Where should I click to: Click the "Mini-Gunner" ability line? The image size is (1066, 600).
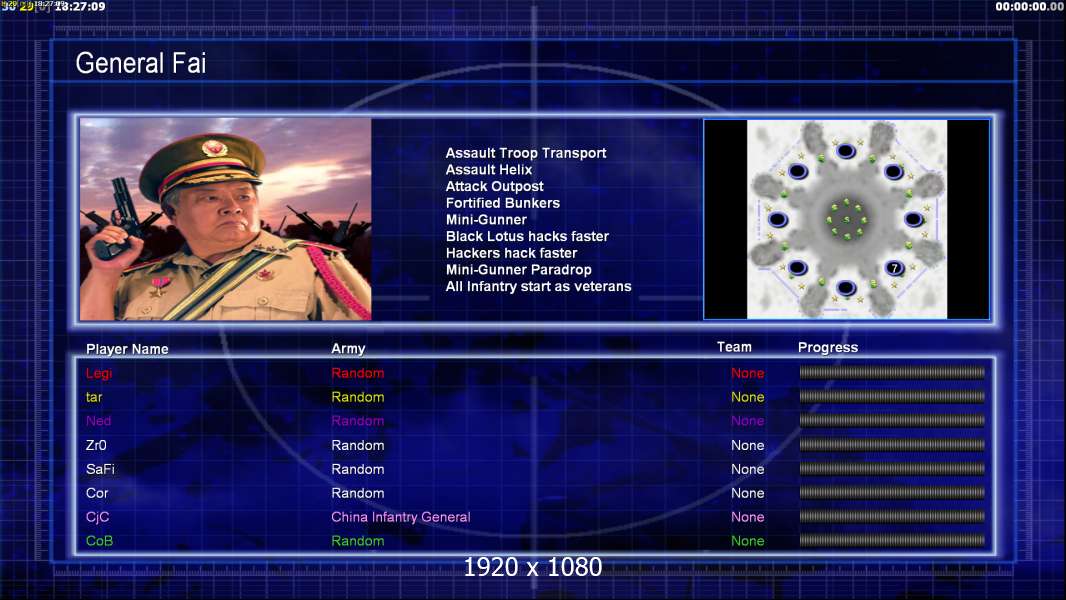[x=486, y=219]
